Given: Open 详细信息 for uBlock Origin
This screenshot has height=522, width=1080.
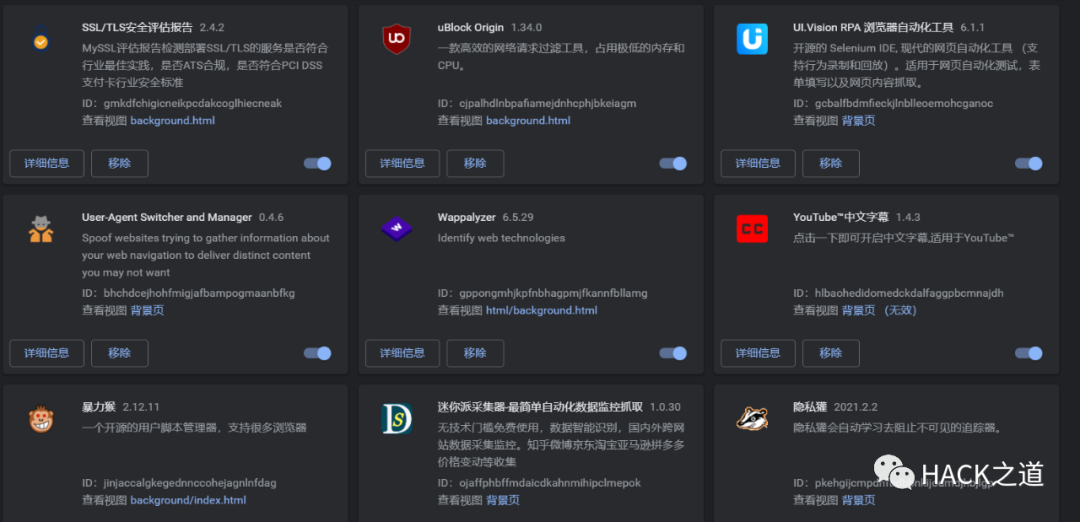Looking at the screenshot, I should pyautogui.click(x=402, y=163).
